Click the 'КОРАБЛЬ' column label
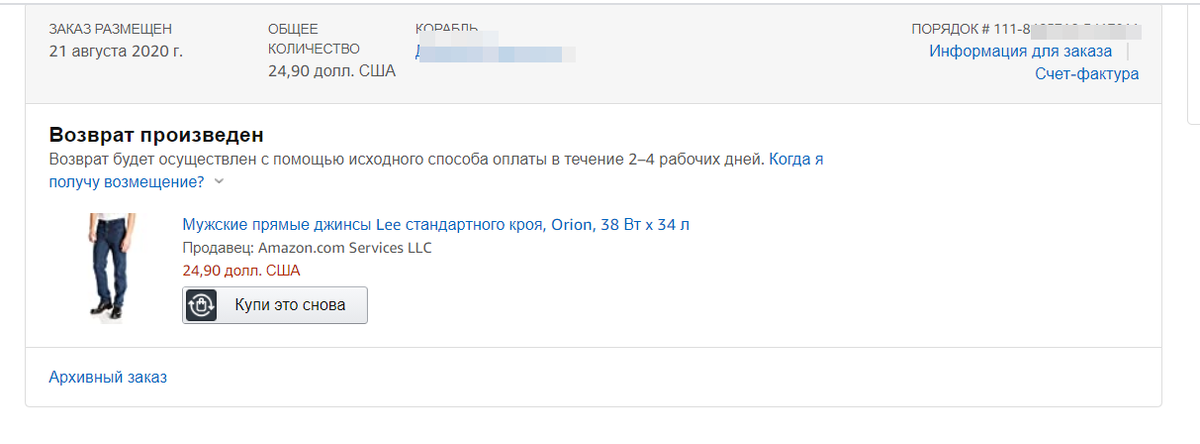 coord(446,27)
